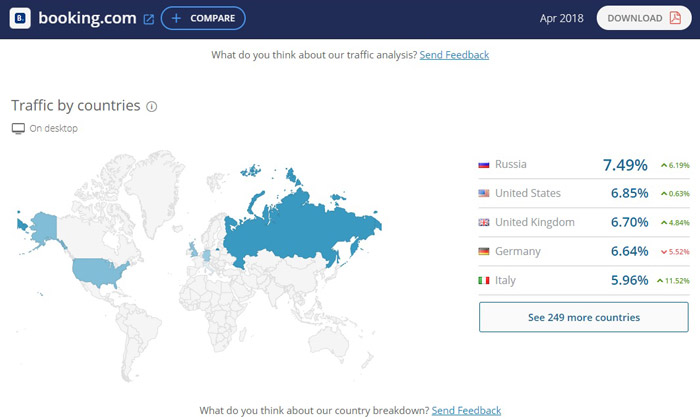The width and height of the screenshot is (700, 419).
Task: Click the 4.84% change indicator
Action: coord(675,223)
